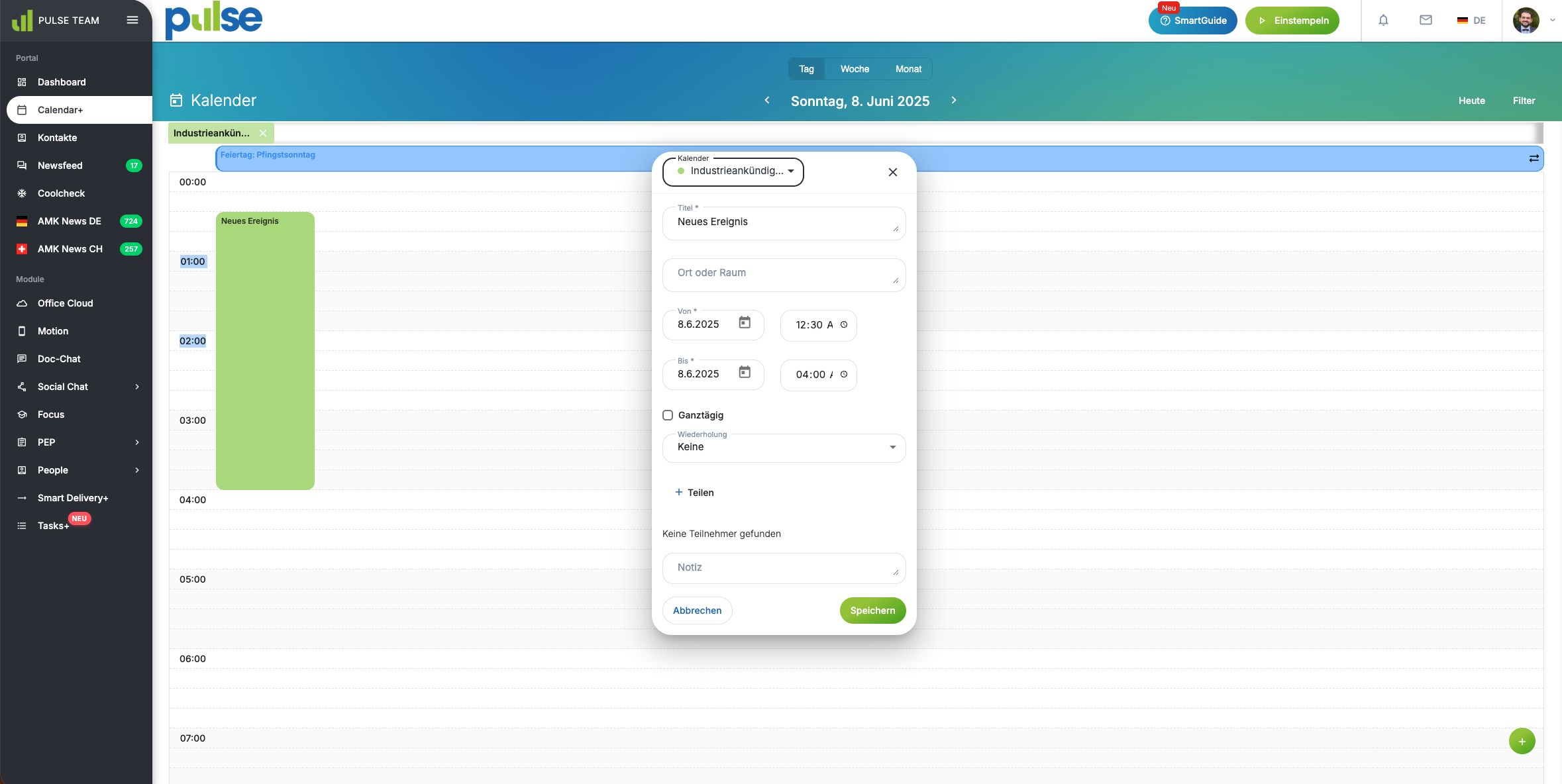Click the swap arrows icon on the Feiertag bar

[x=1534, y=158]
